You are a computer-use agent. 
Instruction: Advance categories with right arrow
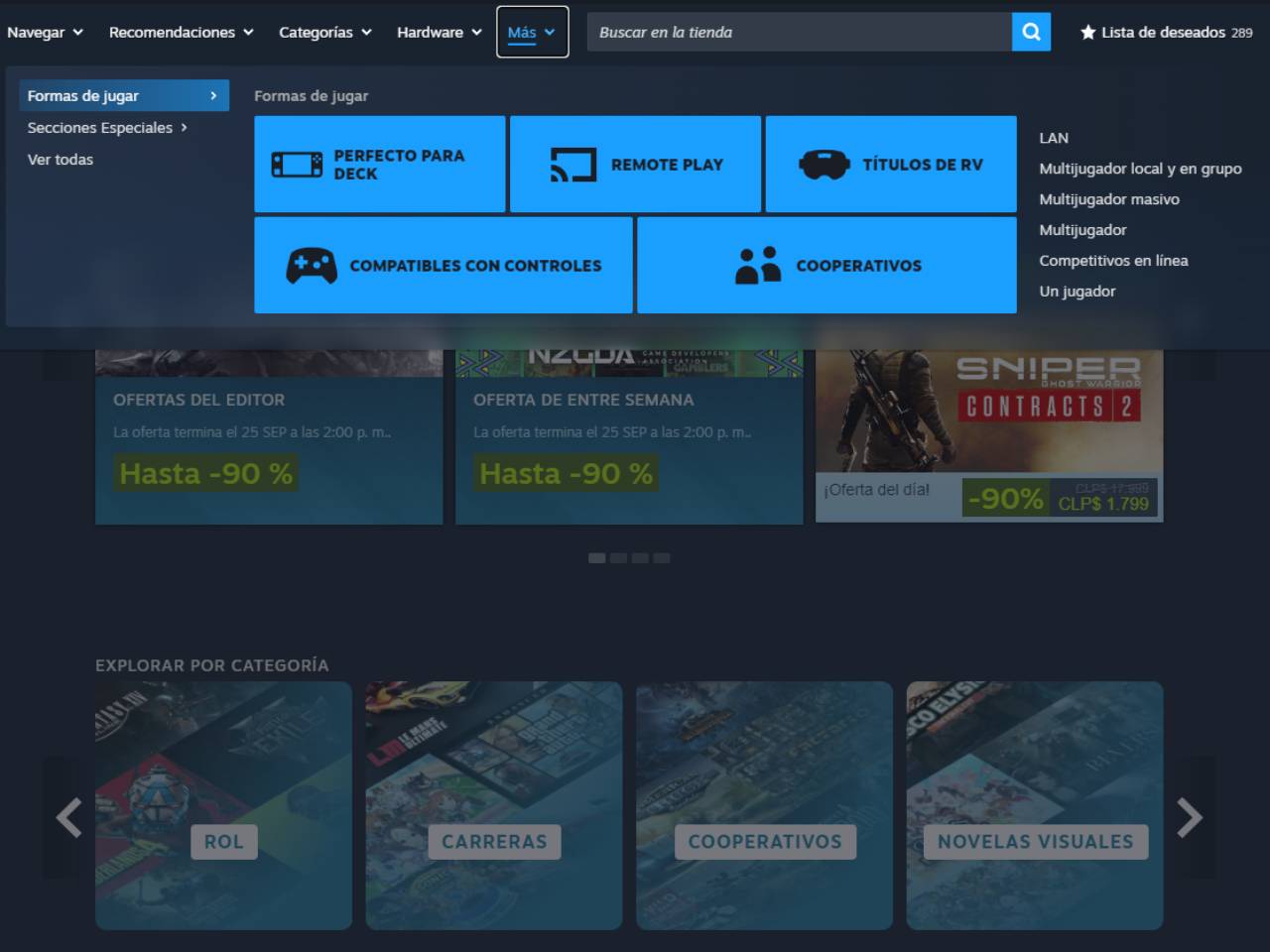[1190, 818]
